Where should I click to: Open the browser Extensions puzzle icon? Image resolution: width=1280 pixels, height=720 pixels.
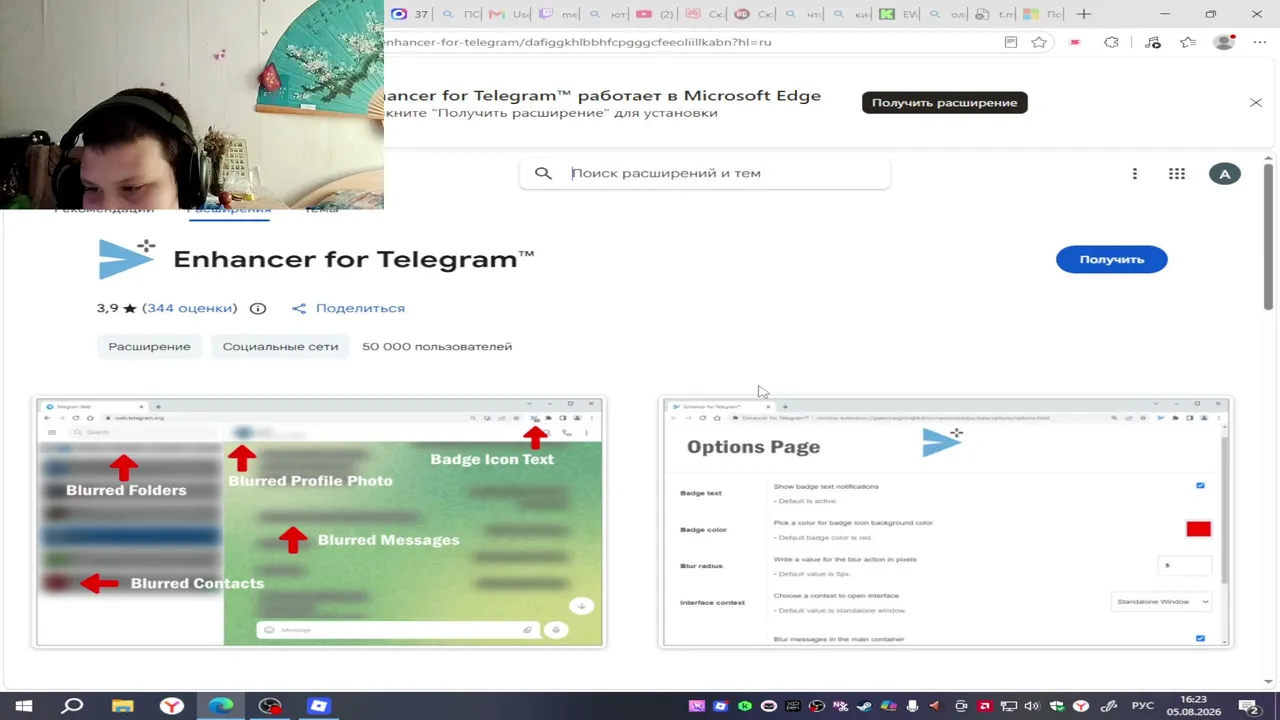(1111, 42)
